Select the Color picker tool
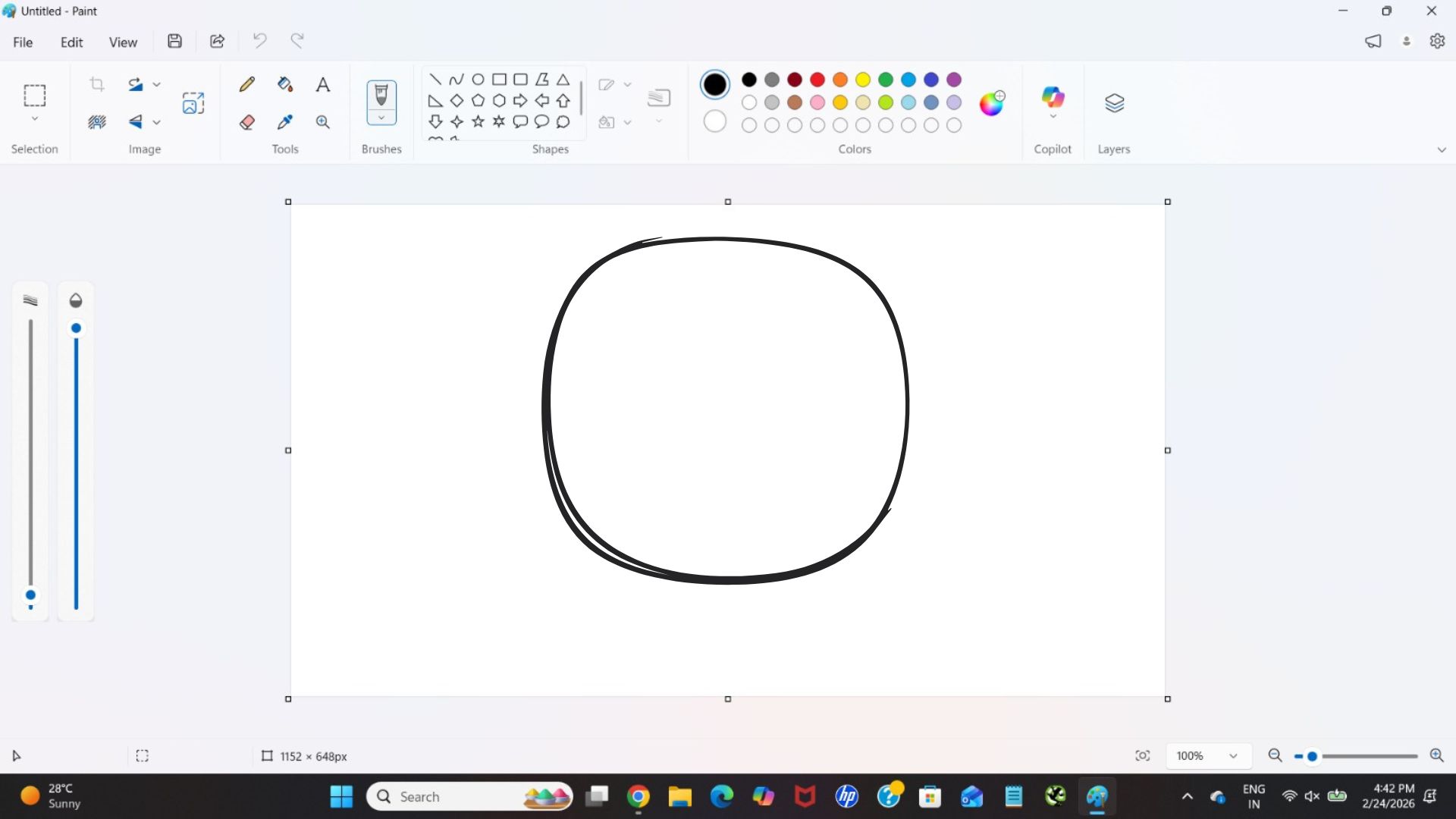The height and width of the screenshot is (819, 1456). click(284, 121)
